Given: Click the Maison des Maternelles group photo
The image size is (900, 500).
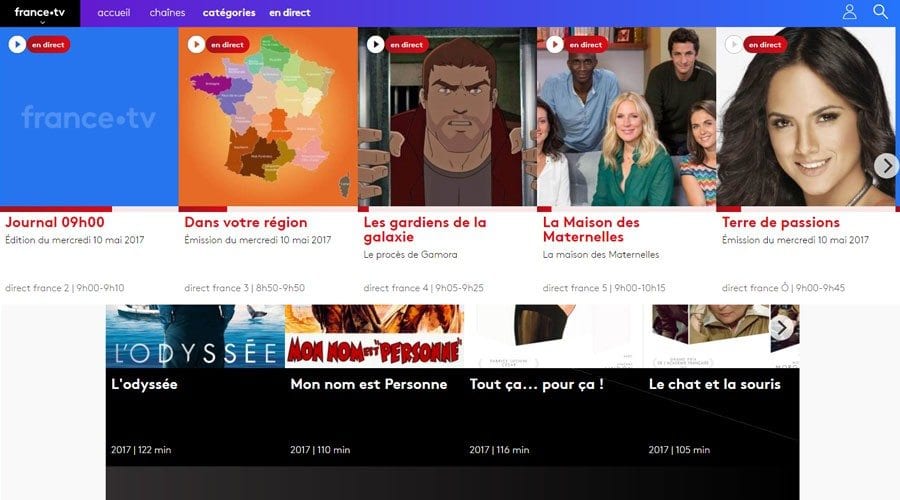Looking at the screenshot, I should (x=626, y=117).
